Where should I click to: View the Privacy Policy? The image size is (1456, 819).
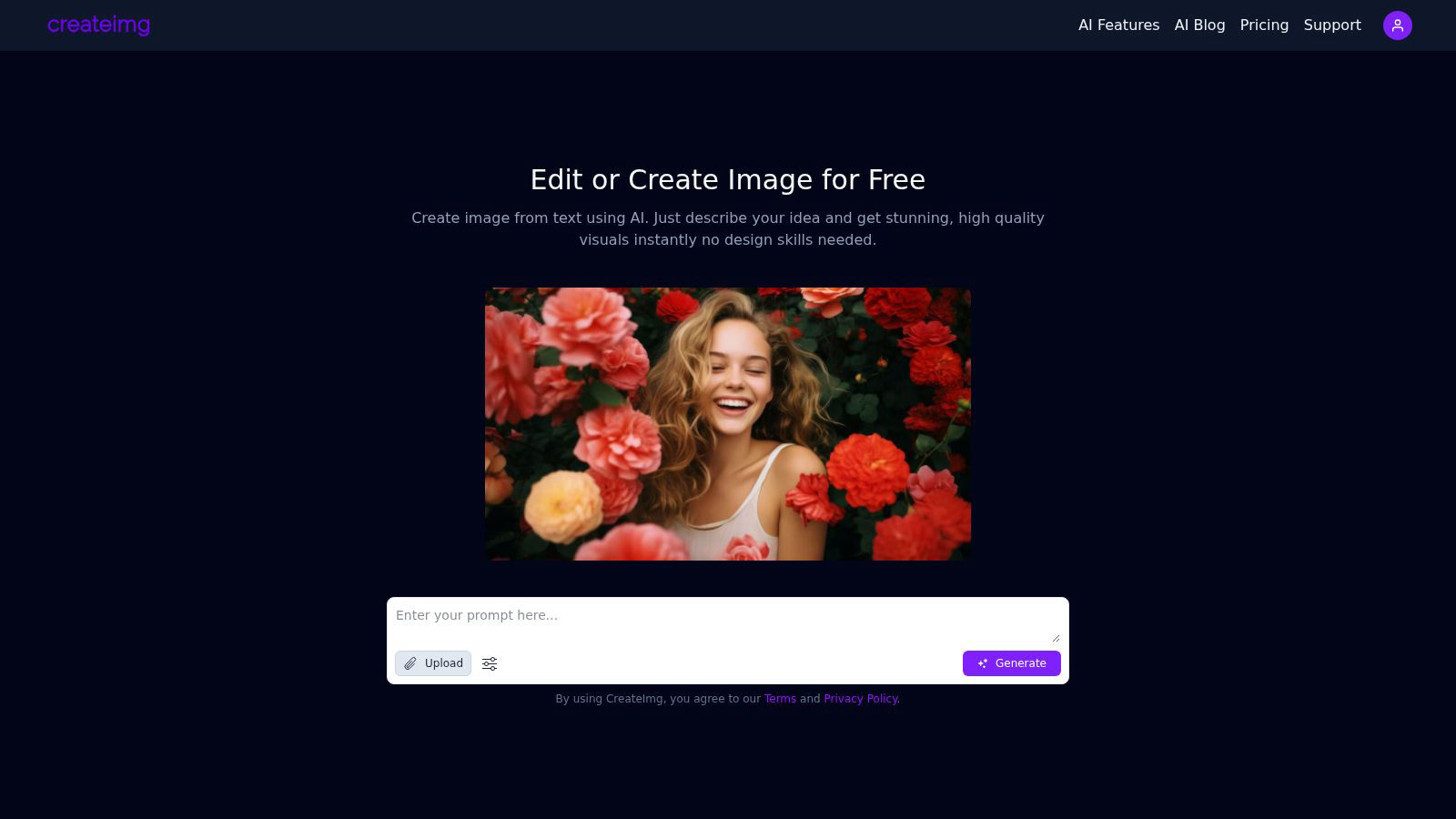[860, 698]
